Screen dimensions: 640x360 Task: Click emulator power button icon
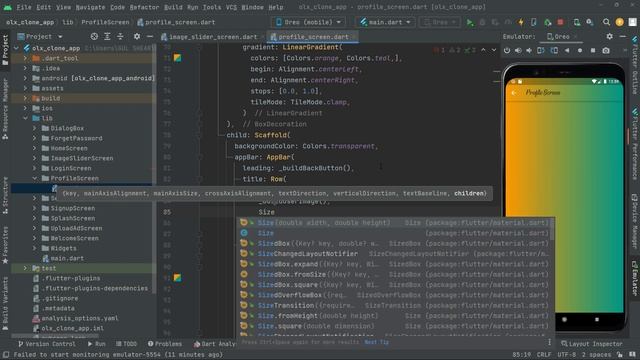[x=507, y=51]
